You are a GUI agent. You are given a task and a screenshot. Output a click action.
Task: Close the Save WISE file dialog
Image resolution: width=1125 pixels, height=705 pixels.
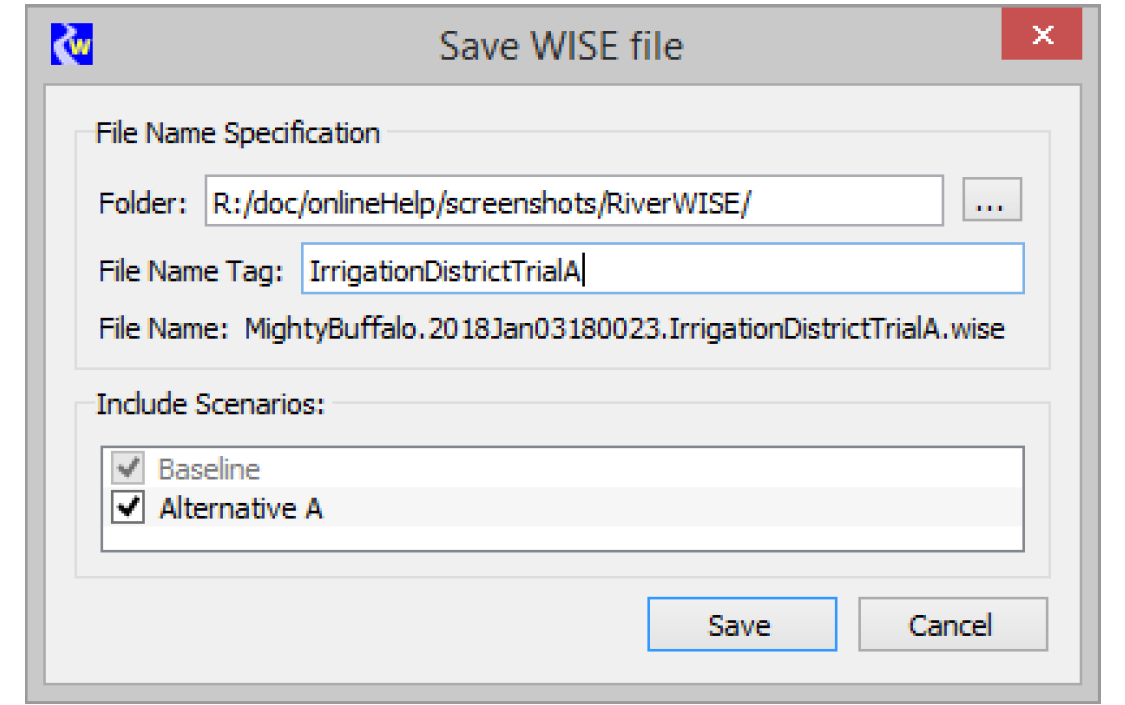coord(1042,37)
